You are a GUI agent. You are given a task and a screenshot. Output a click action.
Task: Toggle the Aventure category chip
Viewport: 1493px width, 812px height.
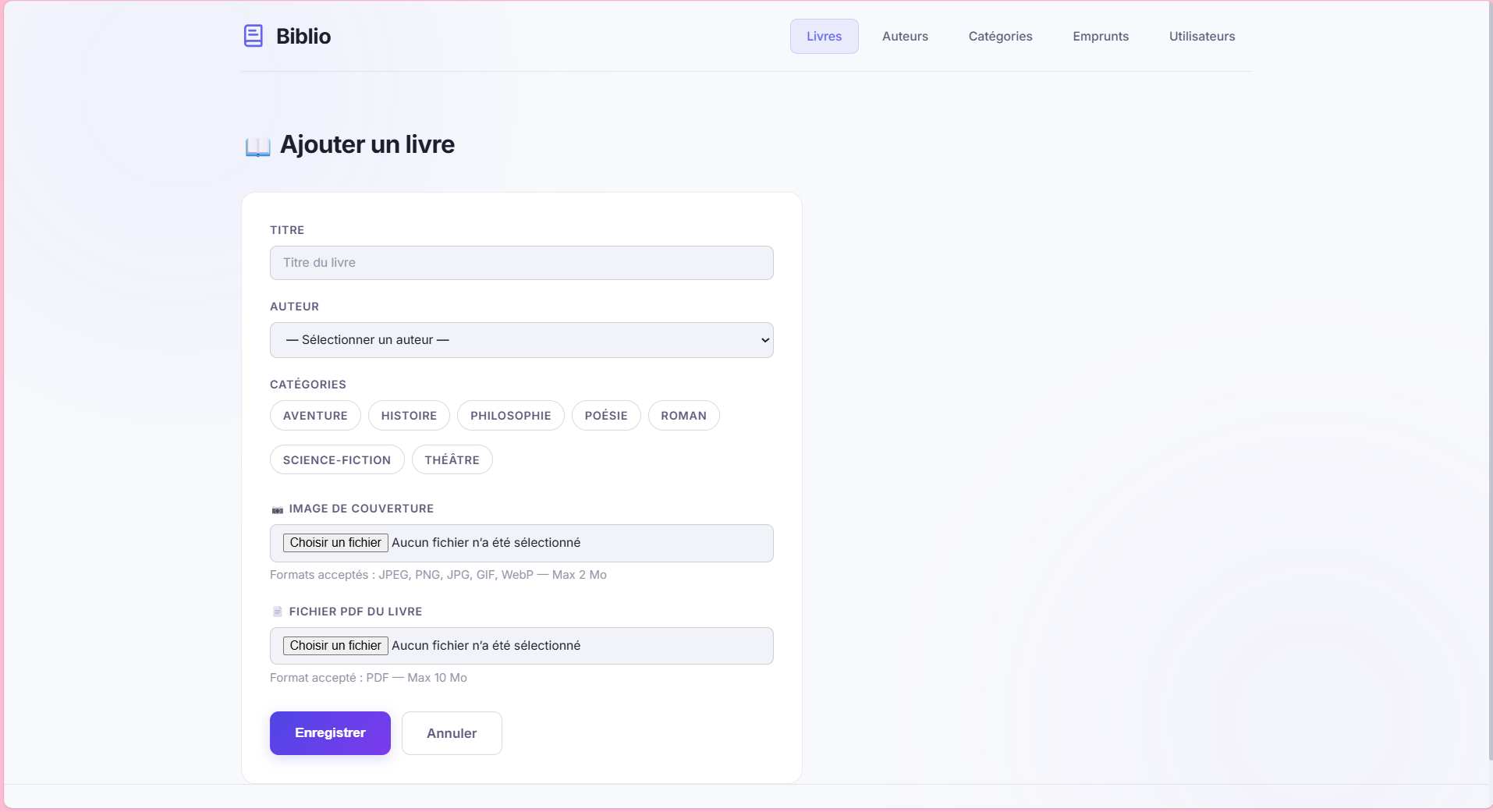tap(315, 416)
